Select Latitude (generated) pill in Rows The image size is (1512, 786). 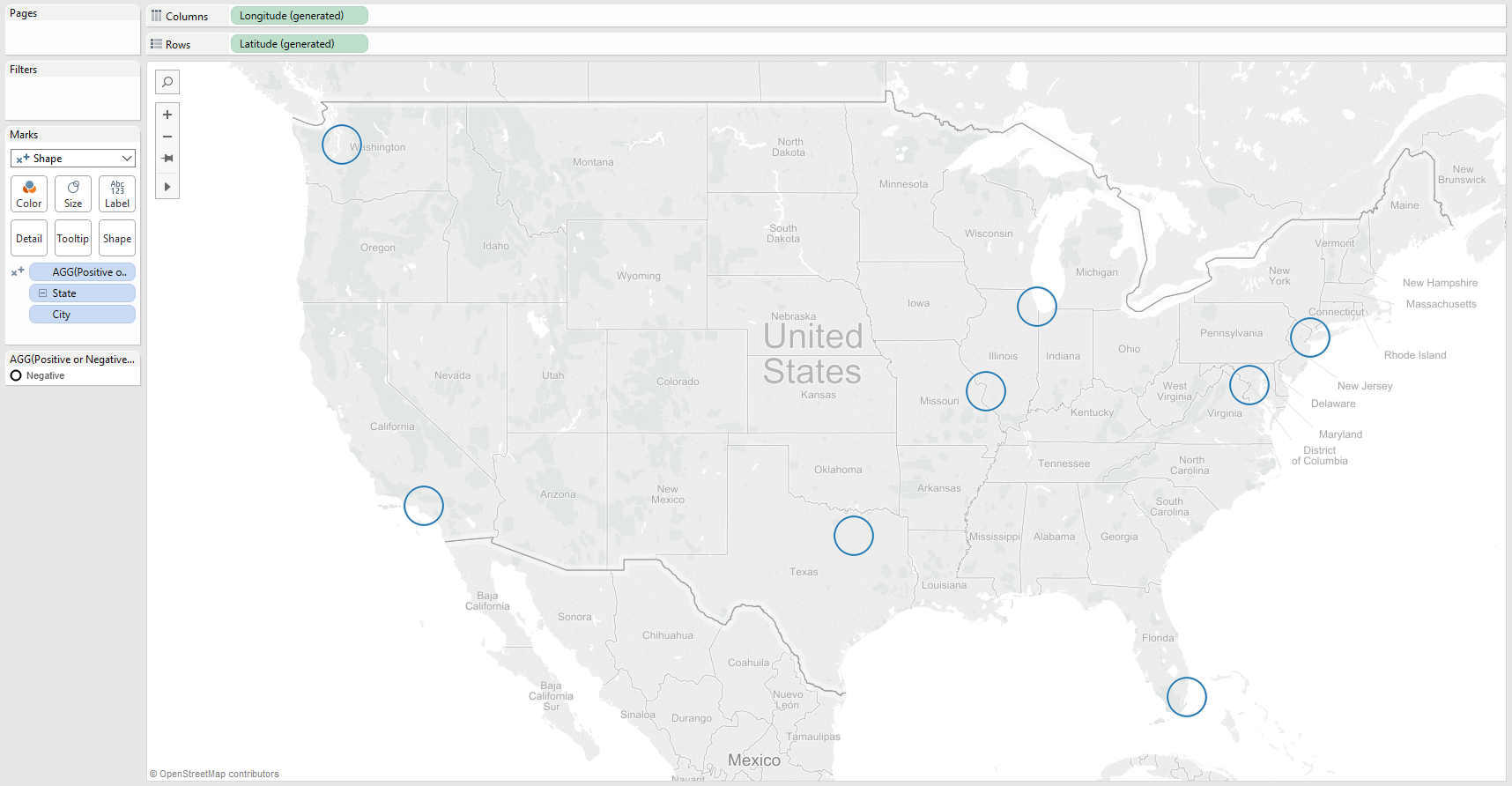[x=299, y=44]
